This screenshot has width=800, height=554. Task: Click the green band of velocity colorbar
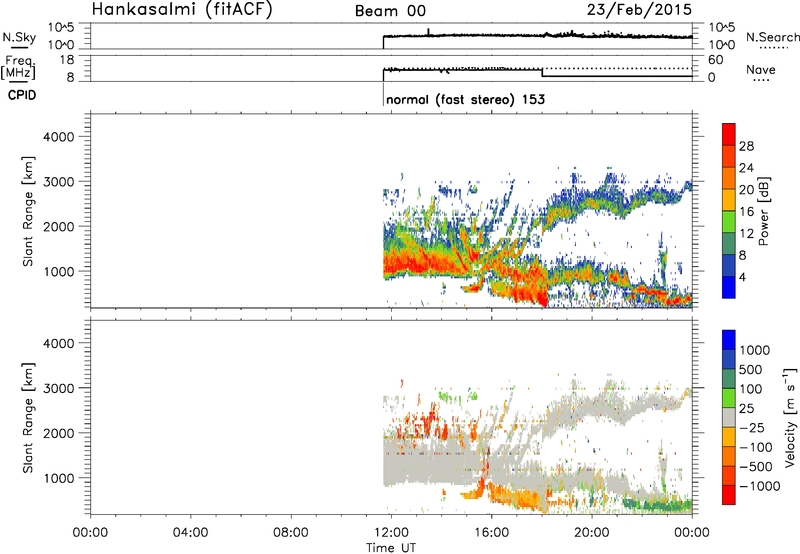[x=729, y=398]
